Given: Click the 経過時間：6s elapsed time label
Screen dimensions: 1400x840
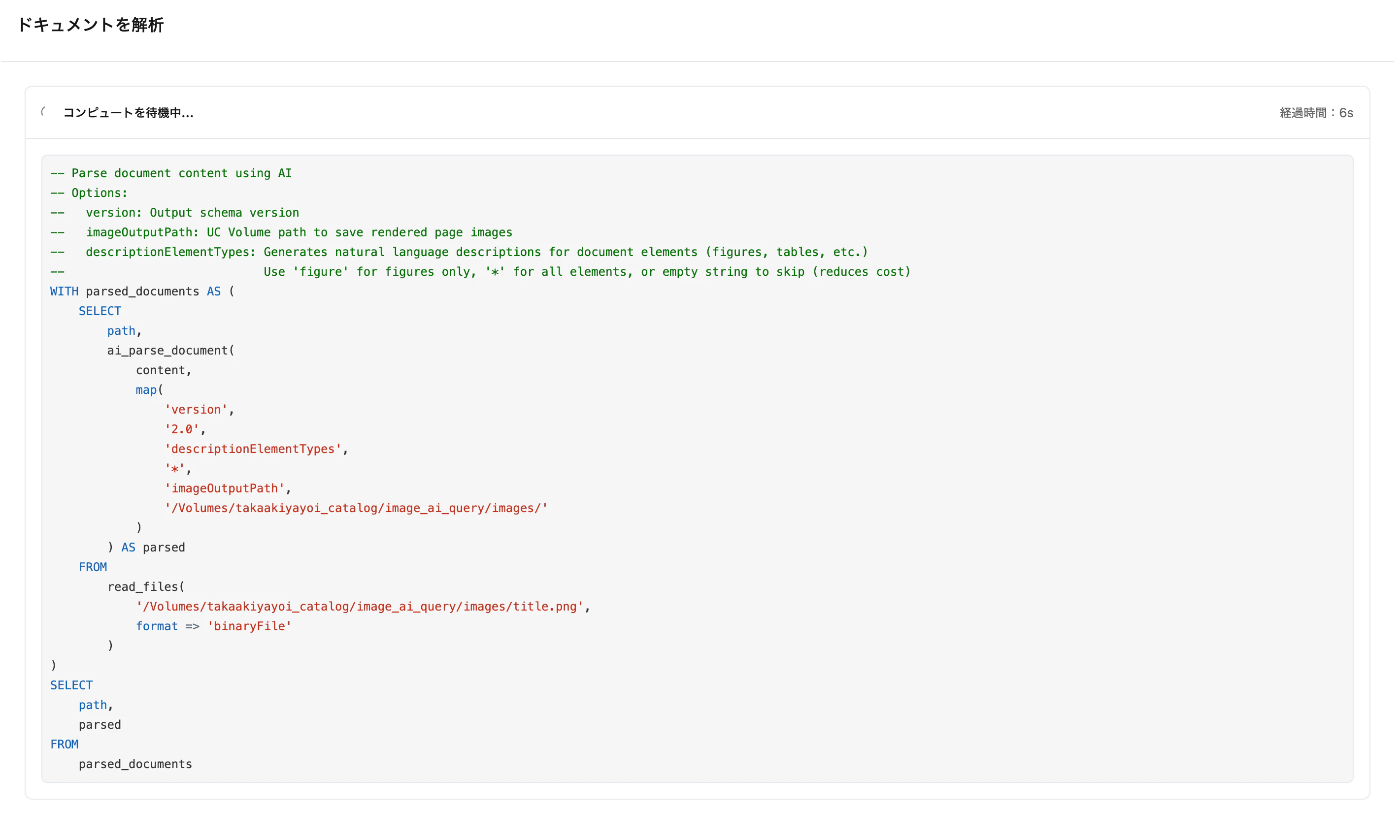Looking at the screenshot, I should point(1316,113).
